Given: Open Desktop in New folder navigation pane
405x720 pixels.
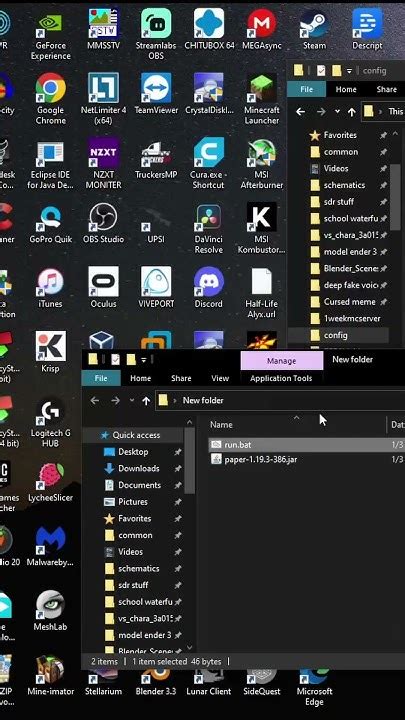Looking at the screenshot, I should click(x=133, y=452).
